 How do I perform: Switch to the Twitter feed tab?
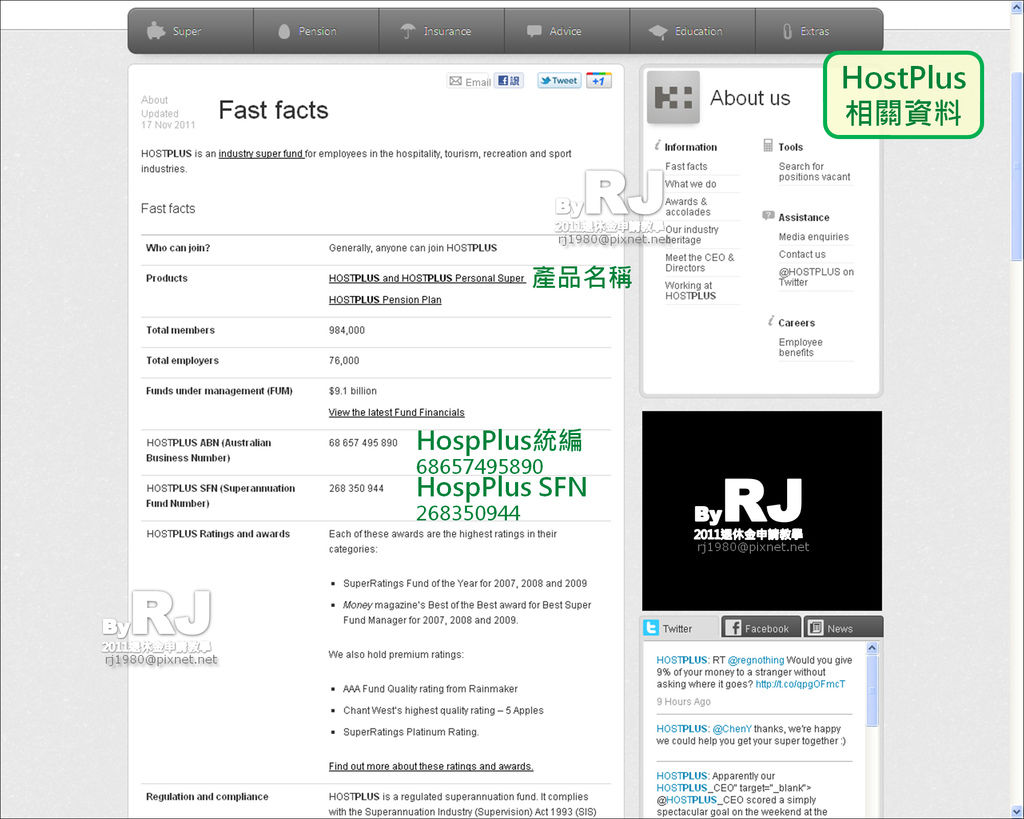[680, 628]
